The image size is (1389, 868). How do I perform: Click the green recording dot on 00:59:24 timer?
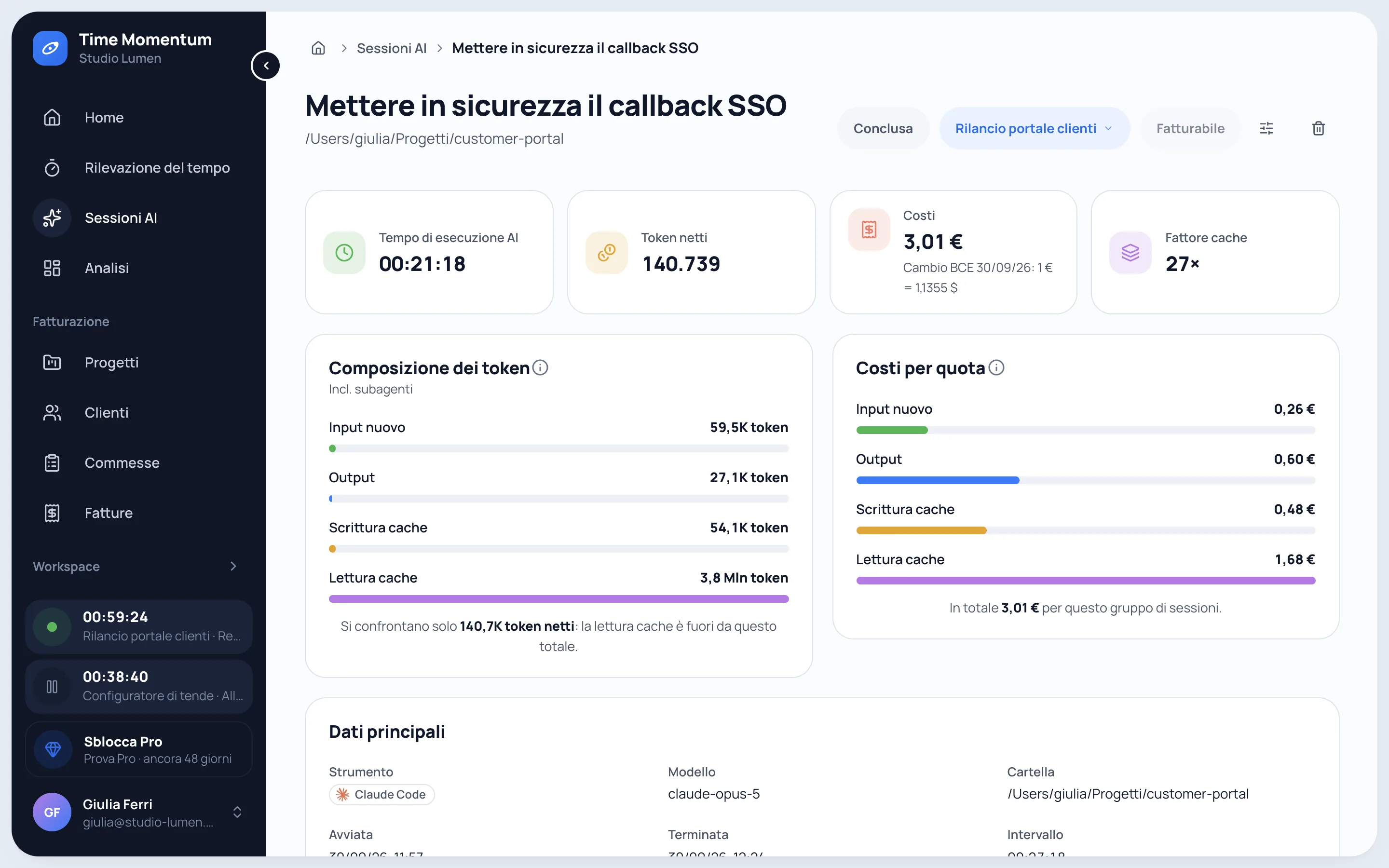52,627
